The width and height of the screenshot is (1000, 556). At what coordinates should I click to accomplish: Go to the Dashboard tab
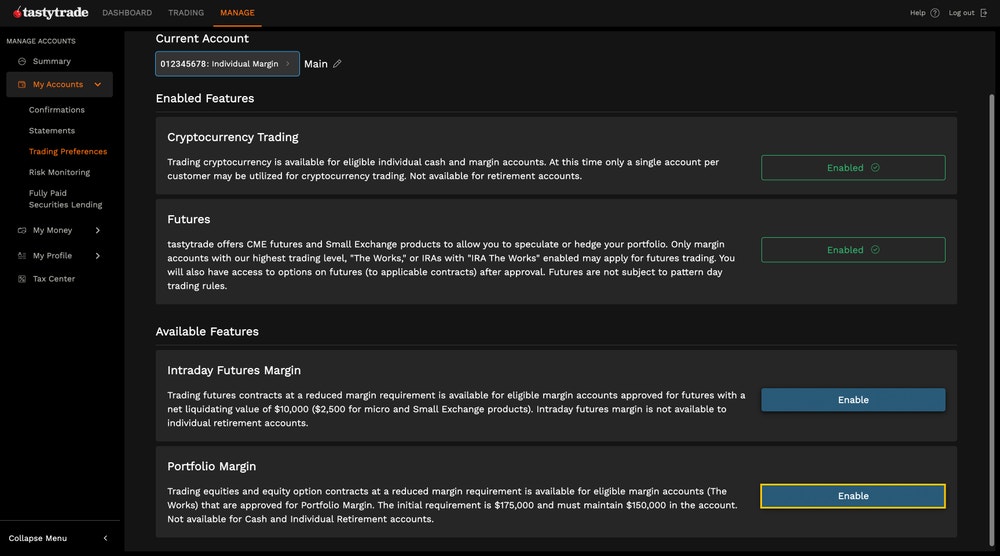point(127,13)
